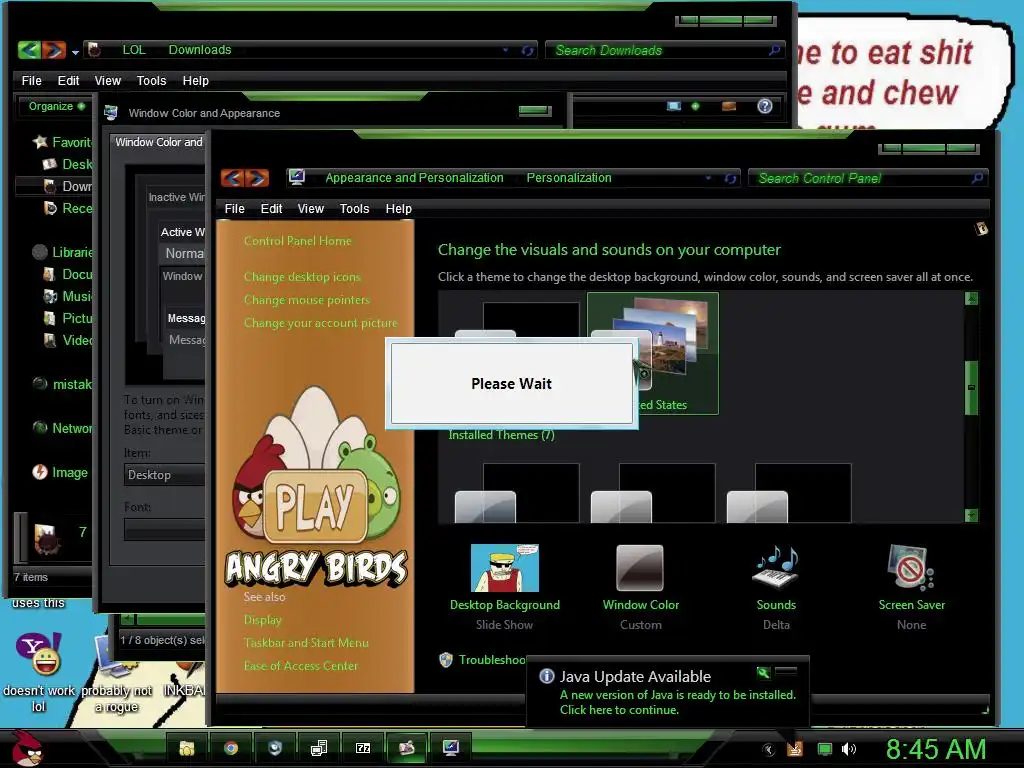Click the Troubleshoot shield icon
The height and width of the screenshot is (768, 1024).
pyautogui.click(x=446, y=660)
